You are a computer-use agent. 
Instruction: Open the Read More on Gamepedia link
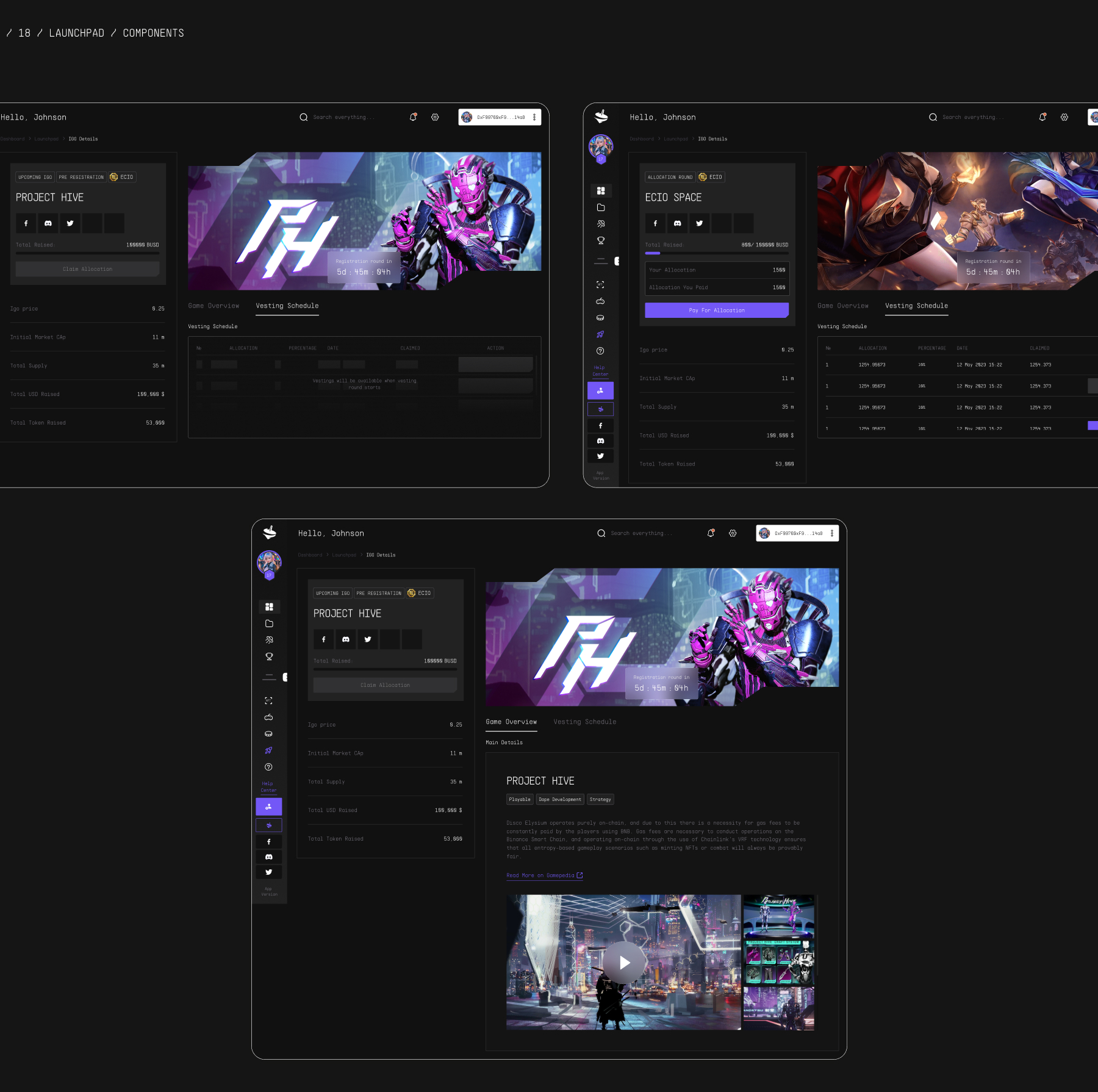(544, 875)
